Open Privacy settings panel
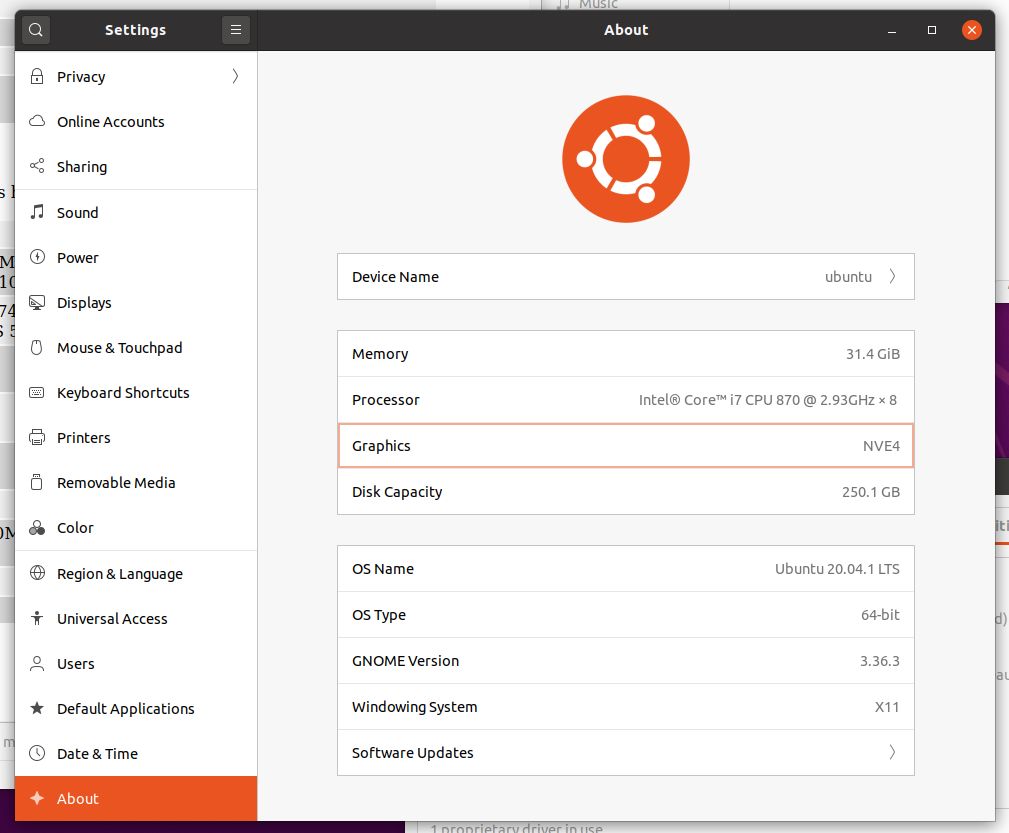This screenshot has height=833, width=1009. click(x=136, y=77)
